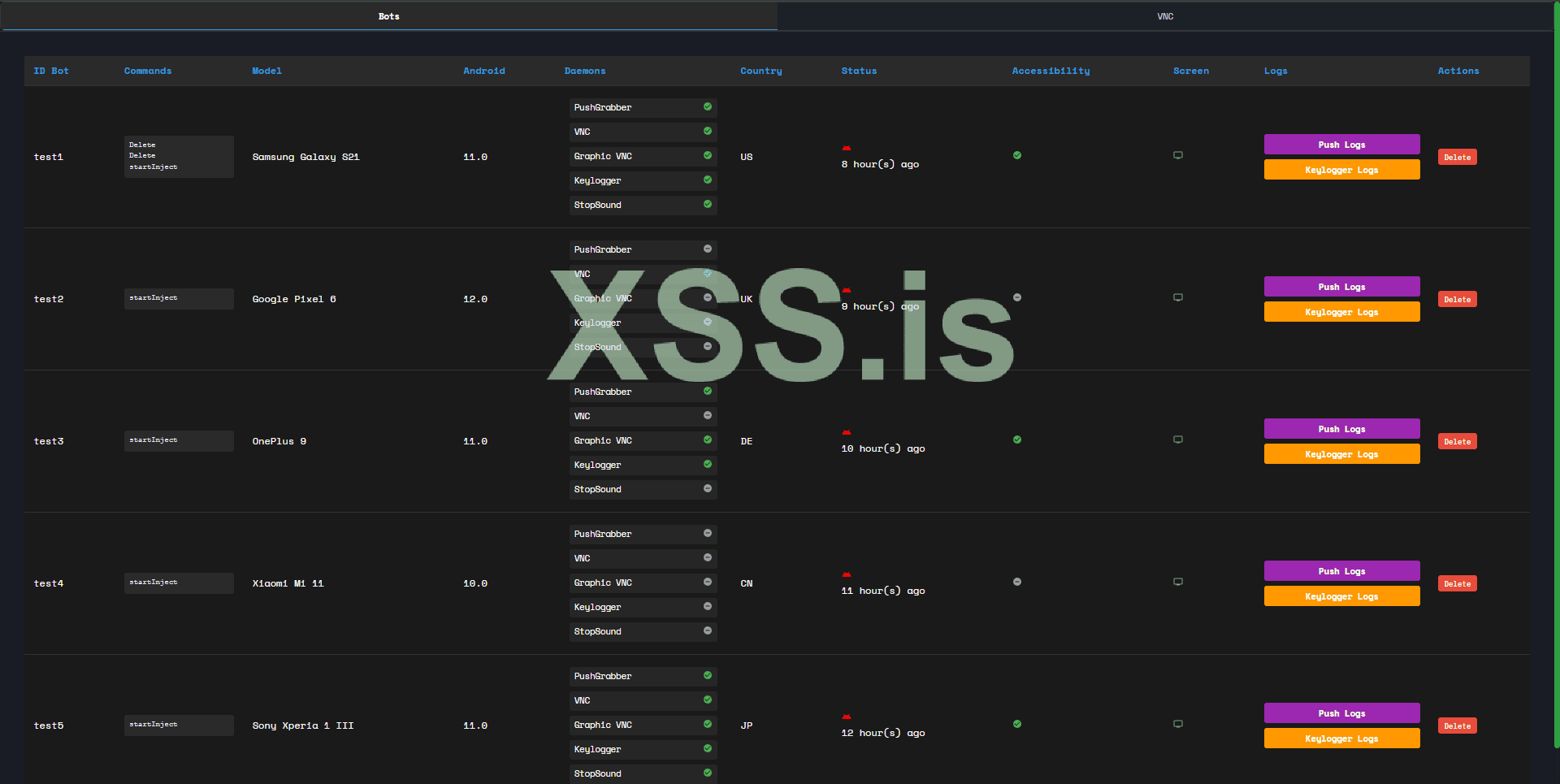Click the green accessibility indicator for test1
Screen dimensions: 1560x784
coord(1016,155)
